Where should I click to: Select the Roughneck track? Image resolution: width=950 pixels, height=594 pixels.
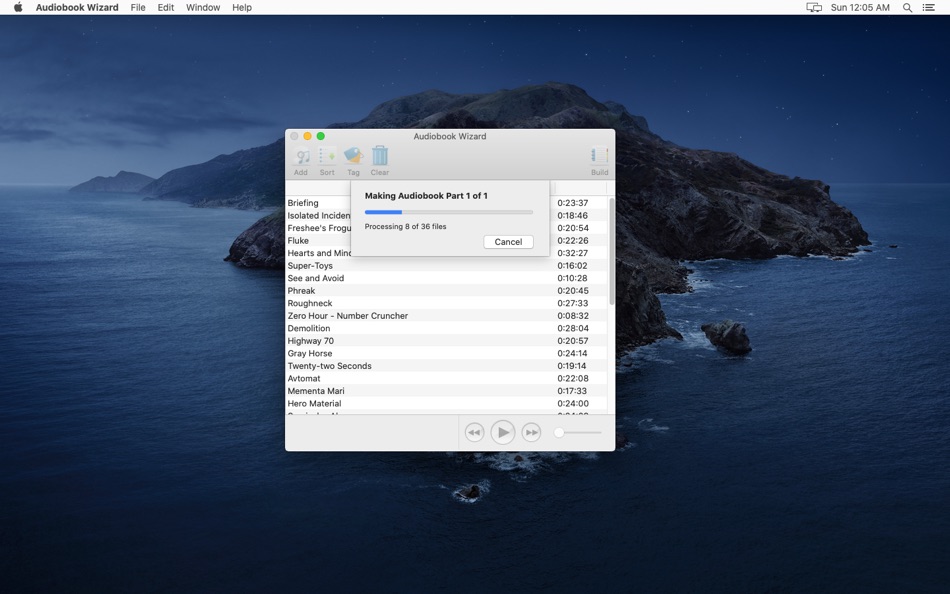[447, 303]
